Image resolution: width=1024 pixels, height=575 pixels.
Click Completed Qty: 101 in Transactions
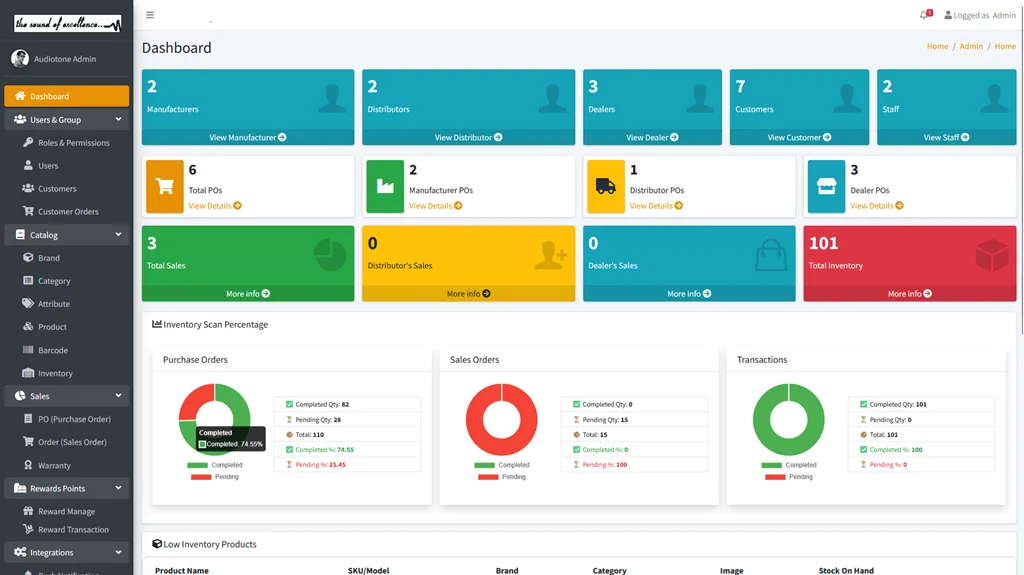pyautogui.click(x=921, y=404)
